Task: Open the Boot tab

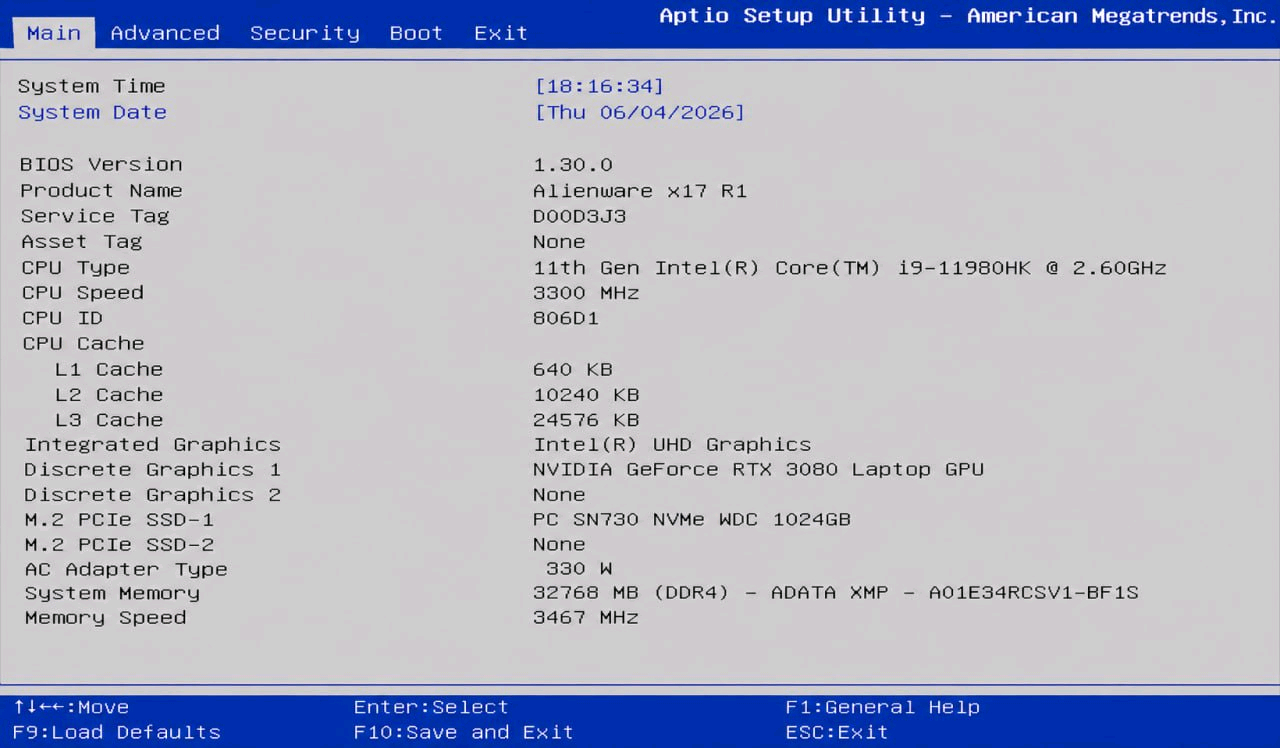Action: (416, 33)
